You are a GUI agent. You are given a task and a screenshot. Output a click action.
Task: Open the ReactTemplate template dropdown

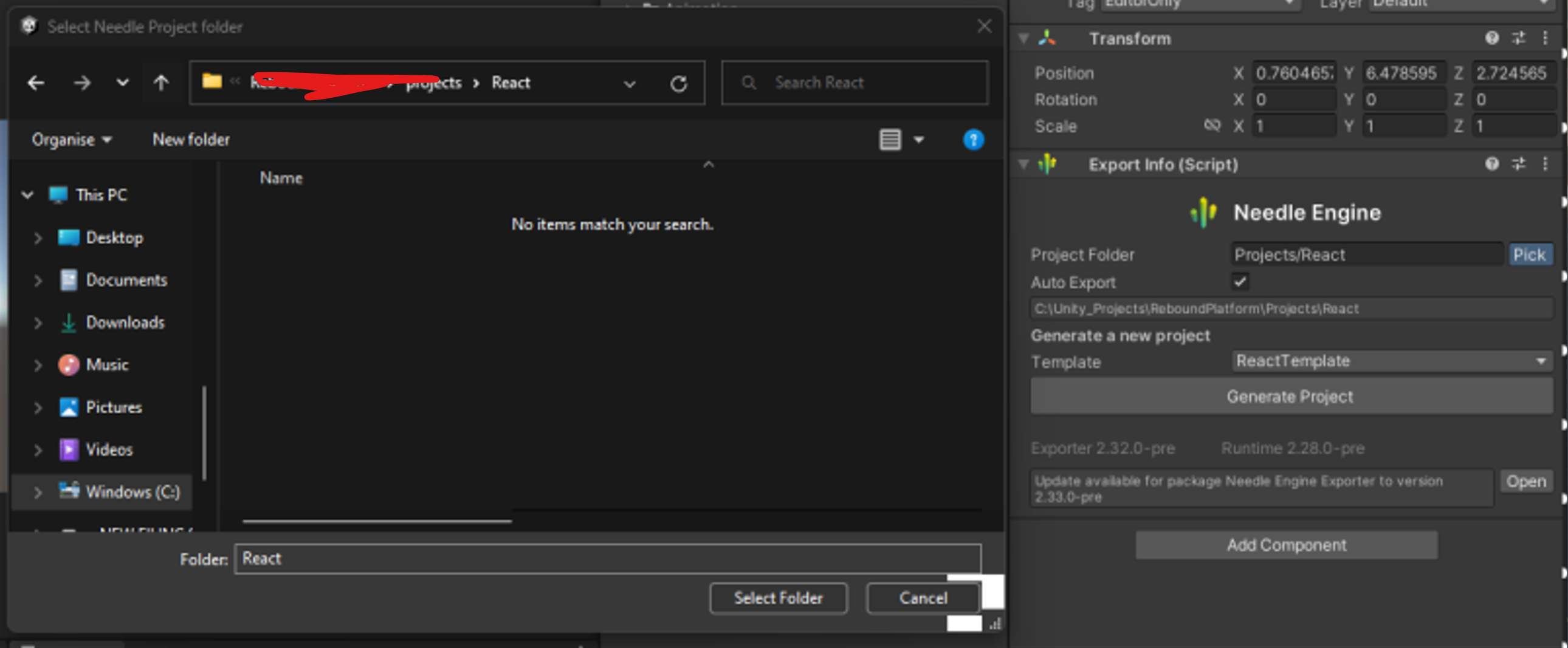click(x=1391, y=360)
